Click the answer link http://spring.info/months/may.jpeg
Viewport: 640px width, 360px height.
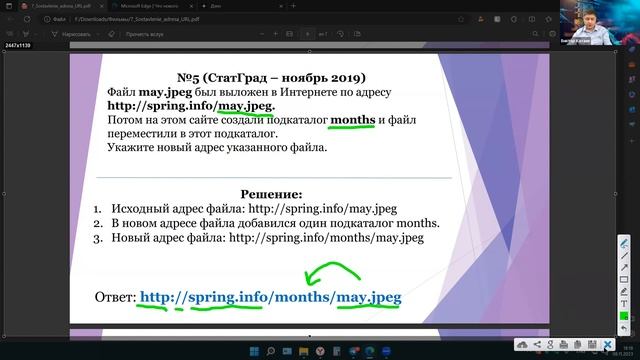(271, 297)
